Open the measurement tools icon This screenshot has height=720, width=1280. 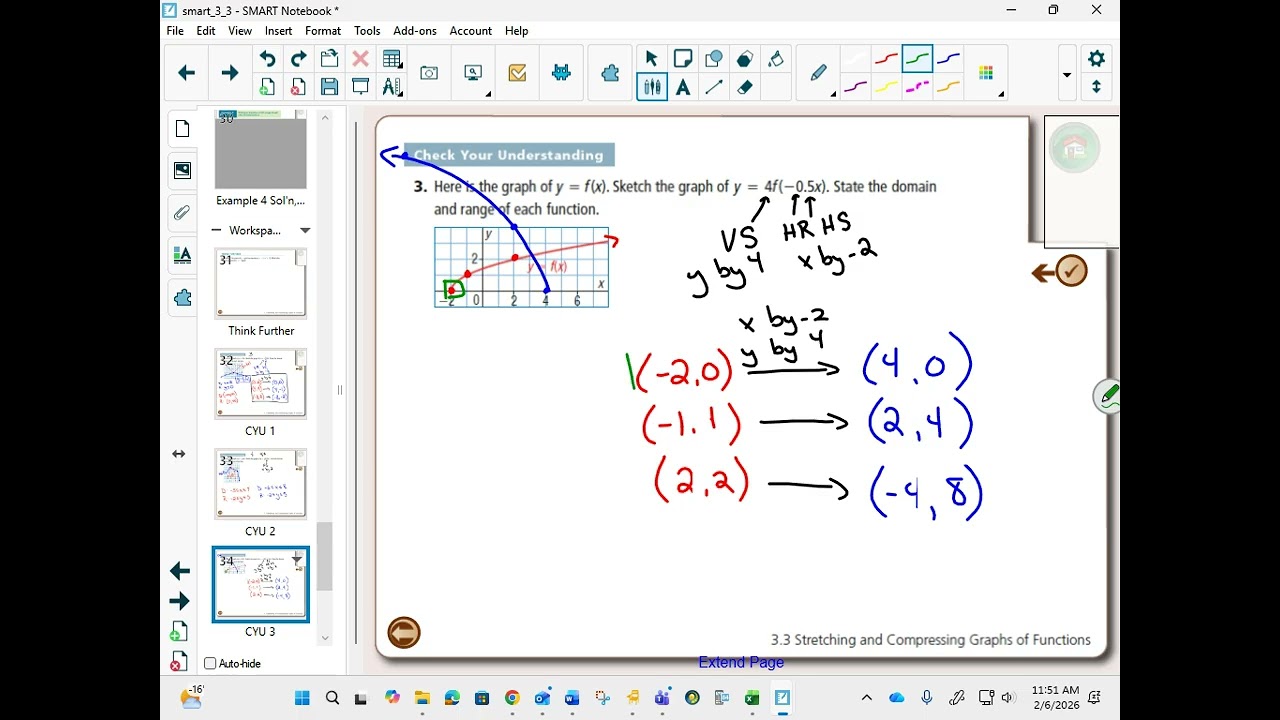point(392,87)
